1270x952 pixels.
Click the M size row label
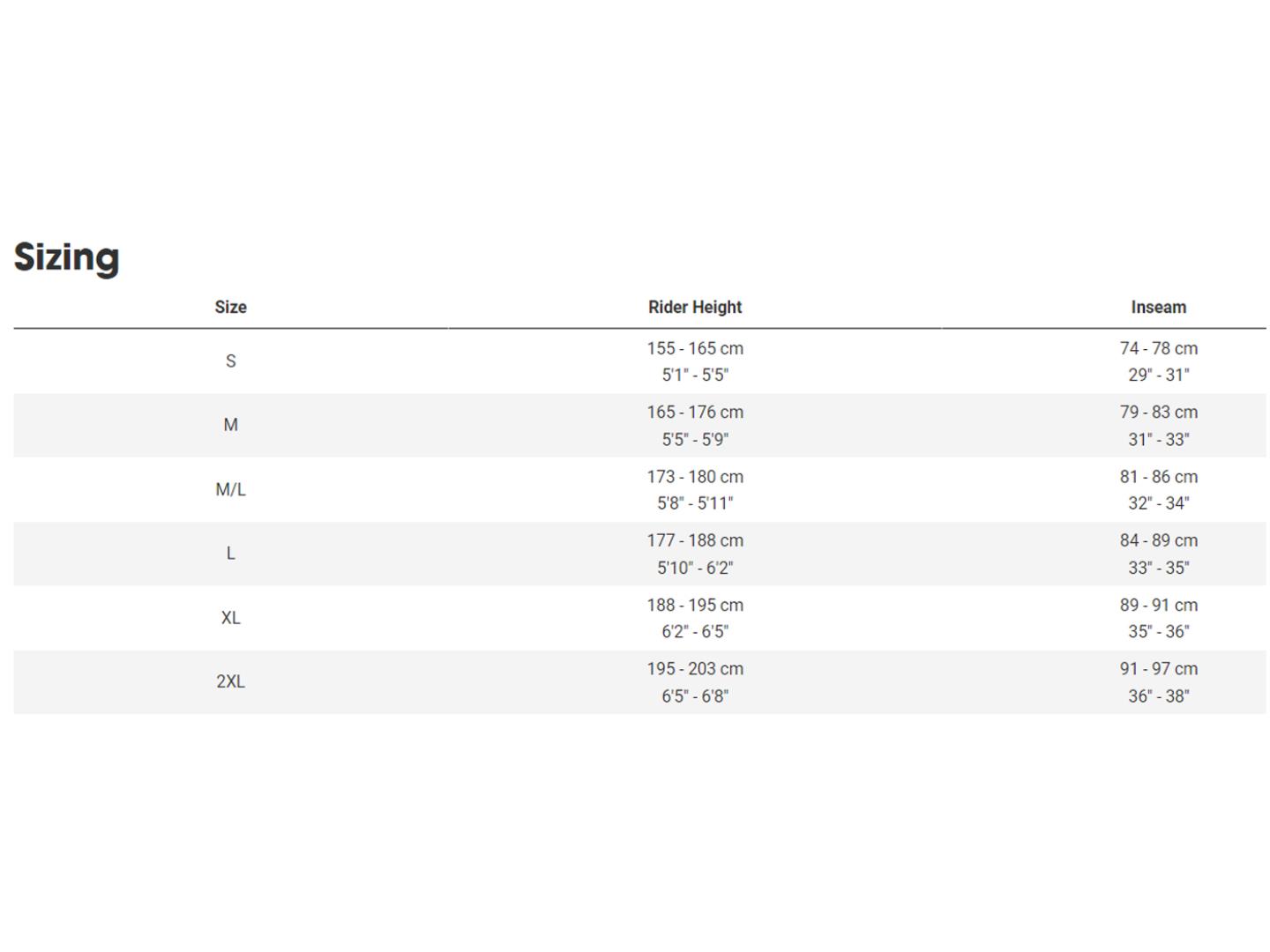(230, 425)
